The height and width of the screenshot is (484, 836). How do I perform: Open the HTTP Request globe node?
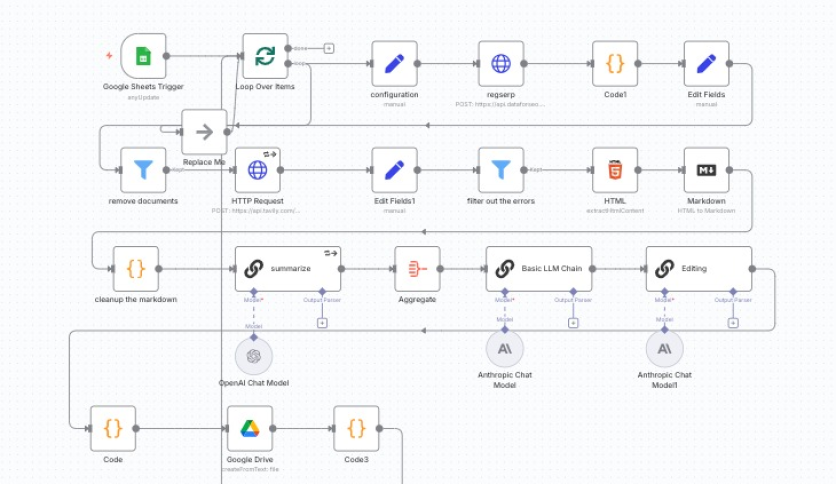[258, 170]
